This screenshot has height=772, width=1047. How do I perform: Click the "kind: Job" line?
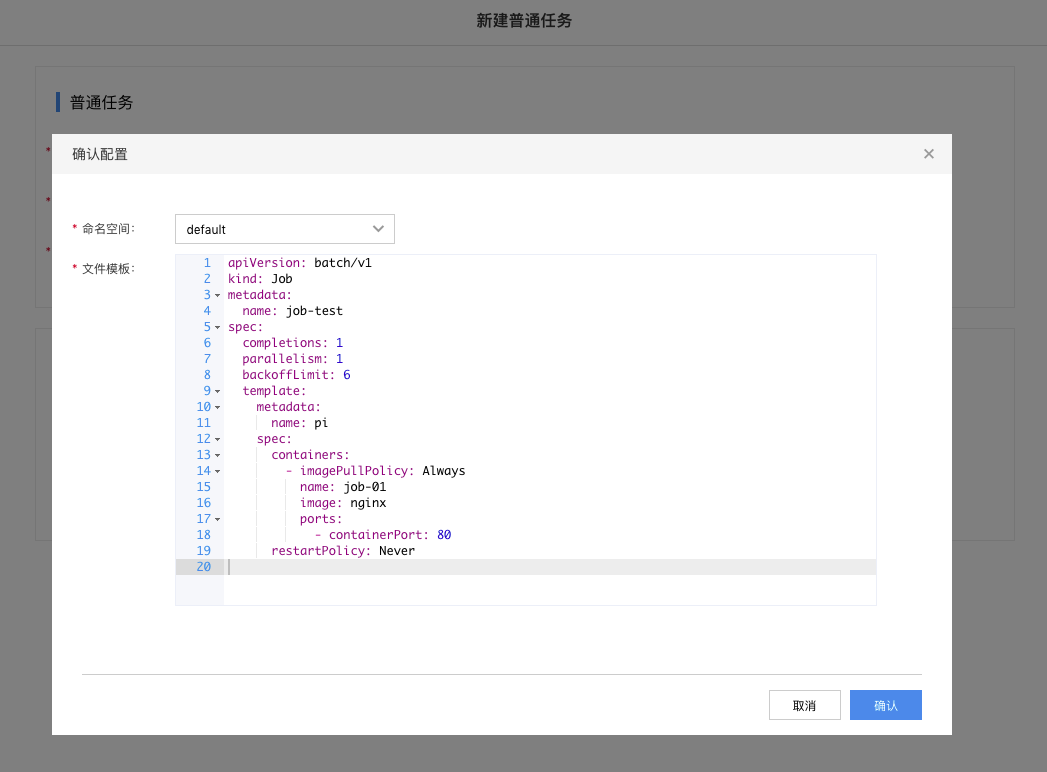260,279
